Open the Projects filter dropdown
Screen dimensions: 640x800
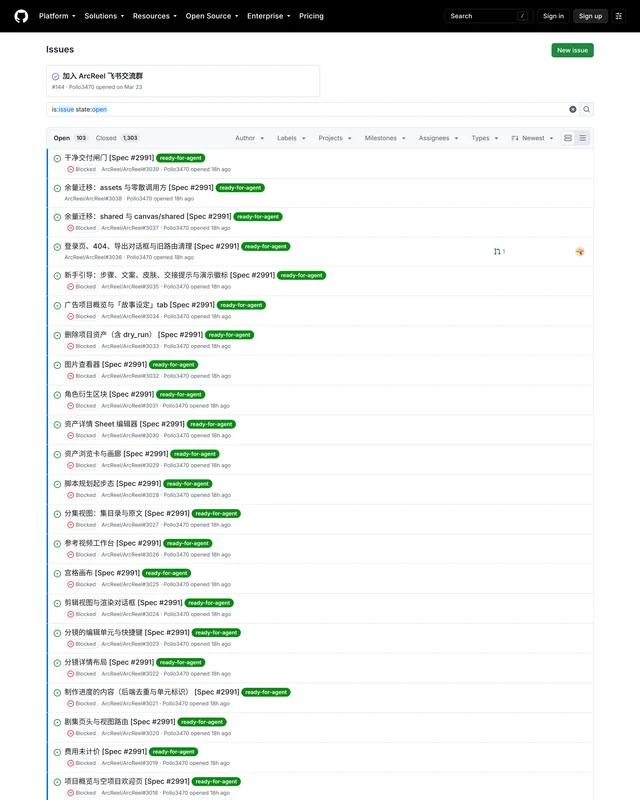point(335,138)
